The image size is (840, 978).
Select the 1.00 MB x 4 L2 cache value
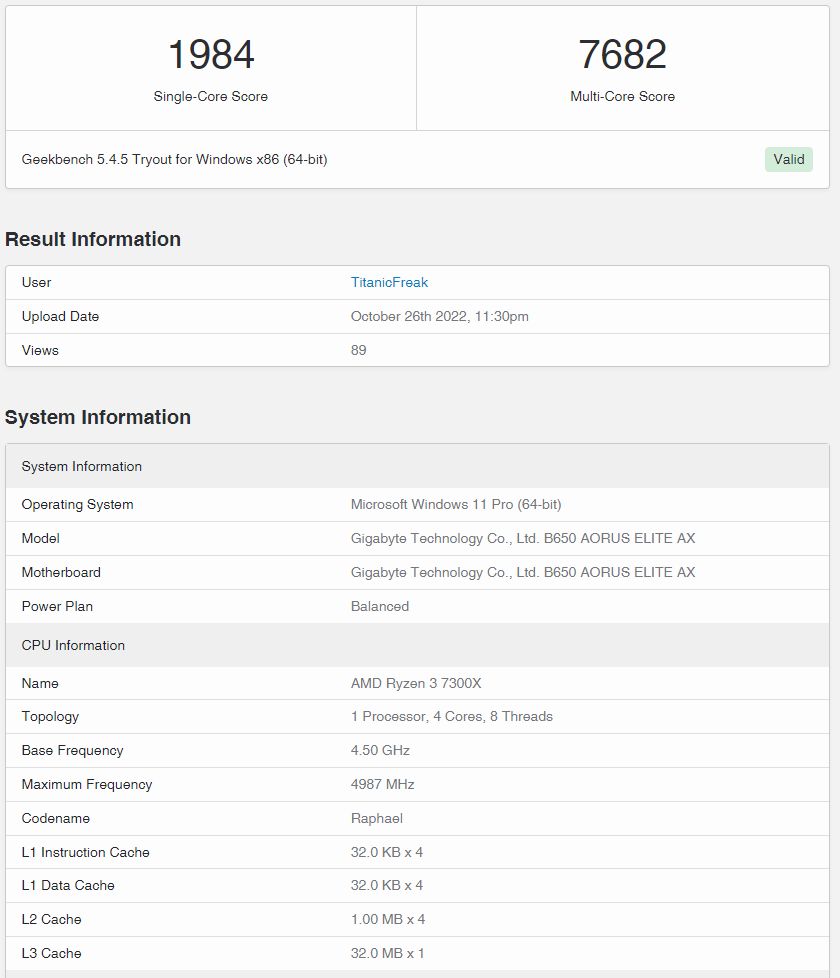point(388,919)
